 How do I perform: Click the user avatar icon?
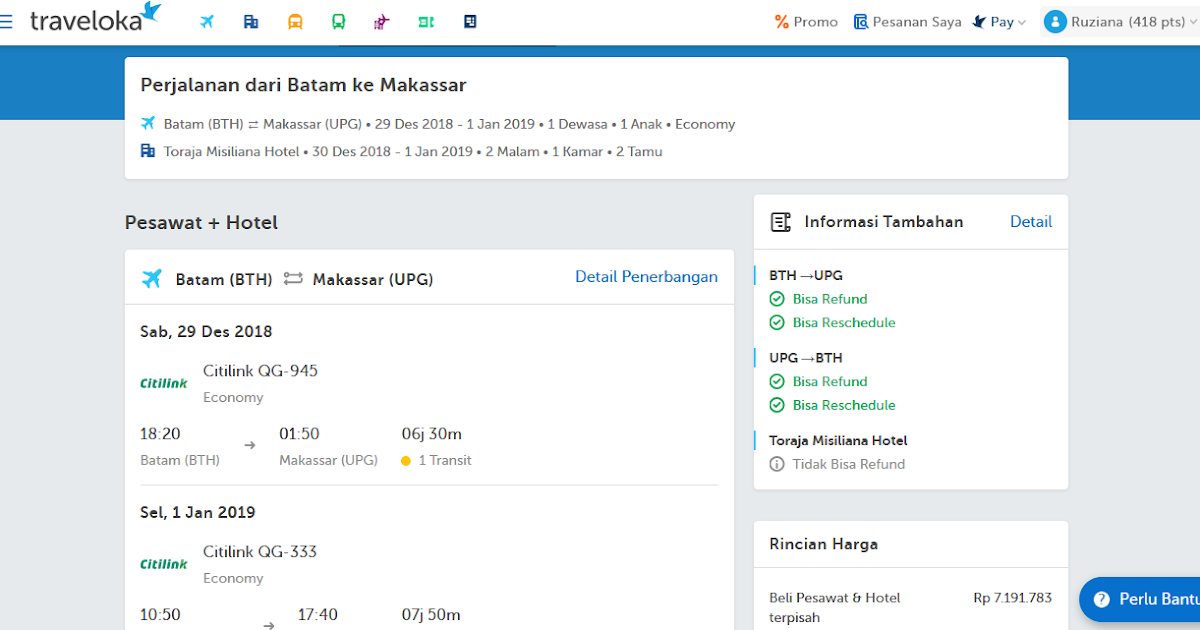click(x=1055, y=22)
